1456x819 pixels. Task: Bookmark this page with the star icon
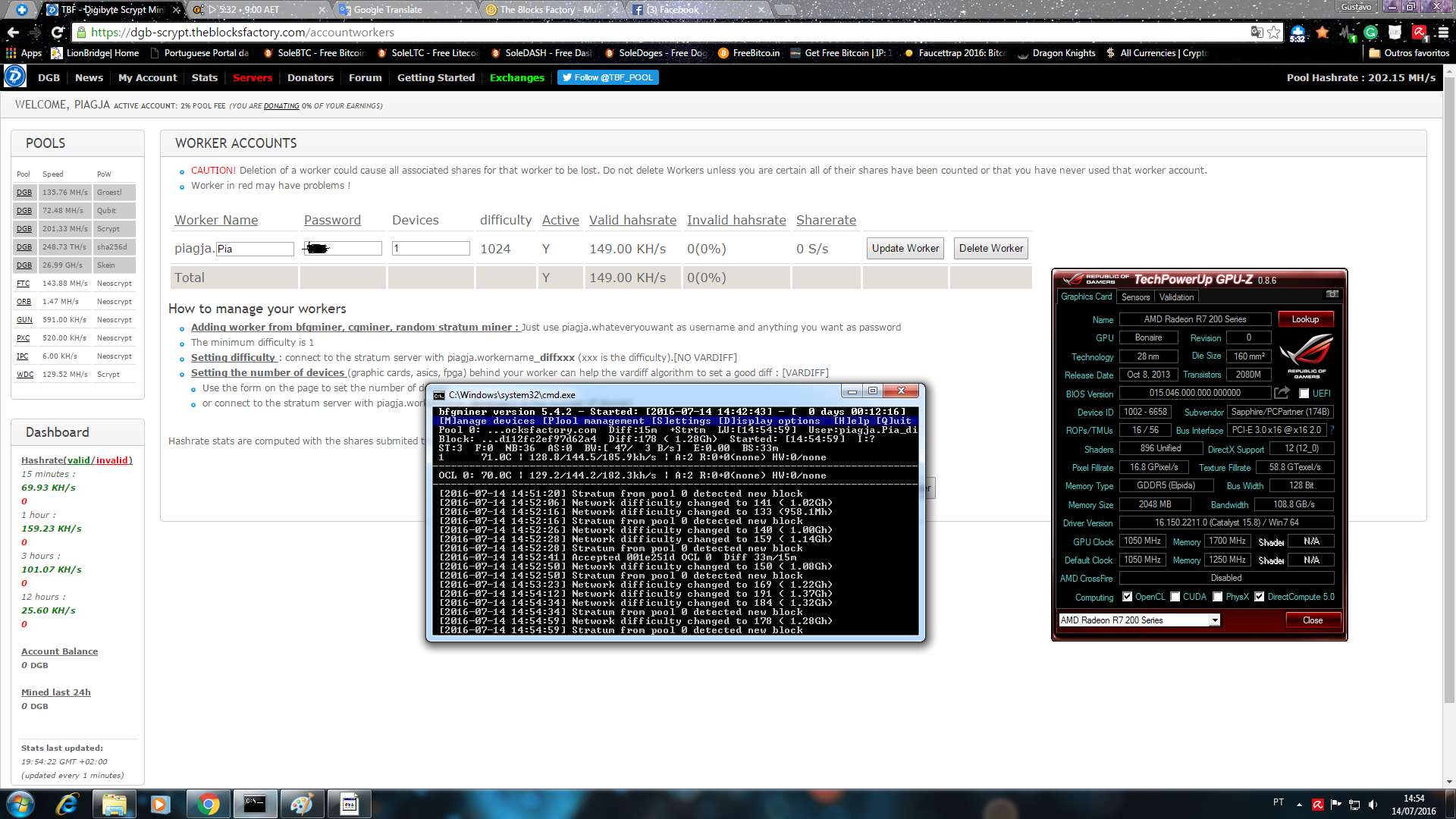point(1274,33)
